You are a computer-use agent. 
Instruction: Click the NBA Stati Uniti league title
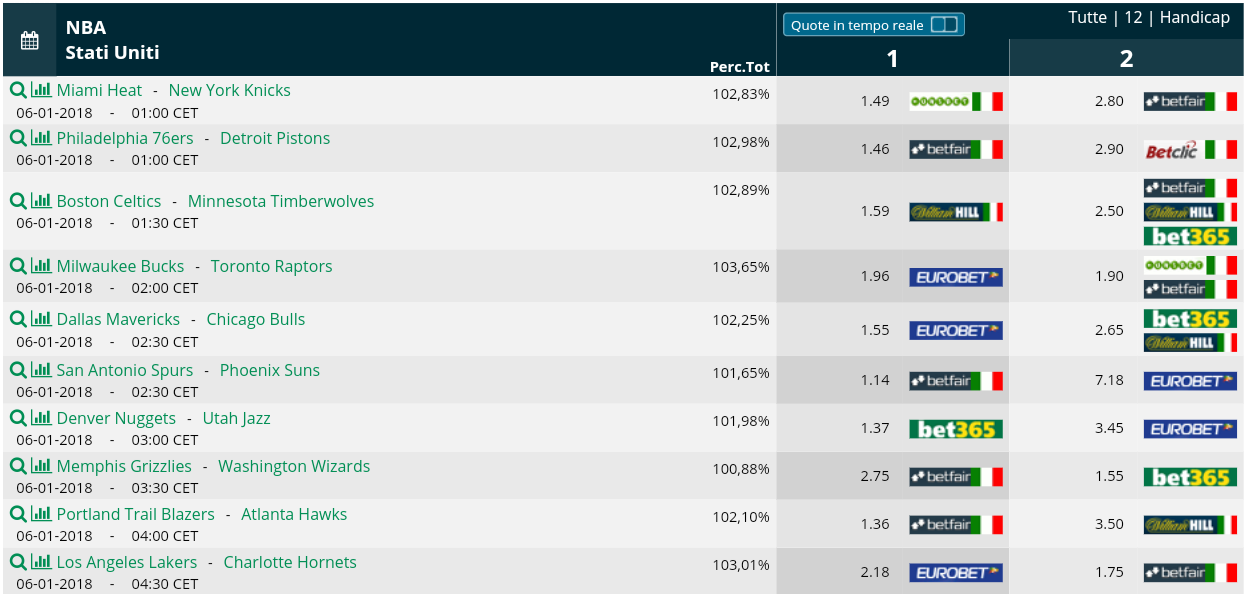click(112, 40)
